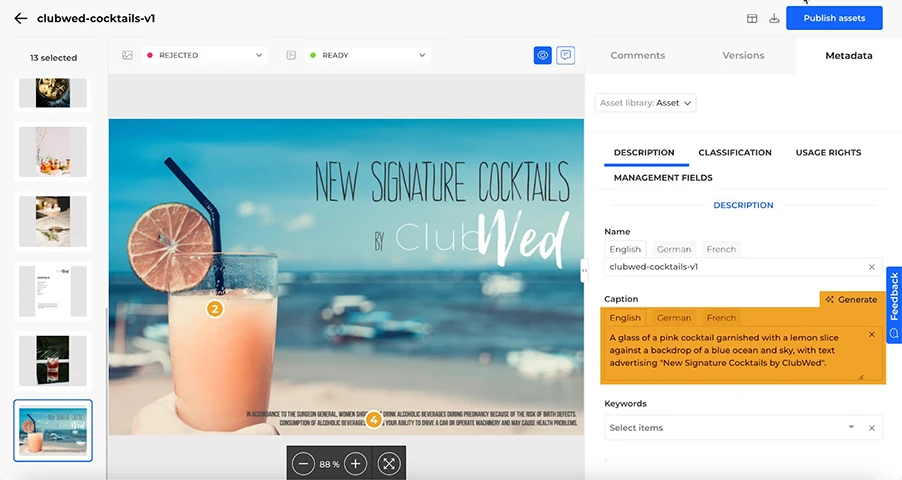Zoom in with the plus button
902x480 pixels.
click(x=356, y=464)
